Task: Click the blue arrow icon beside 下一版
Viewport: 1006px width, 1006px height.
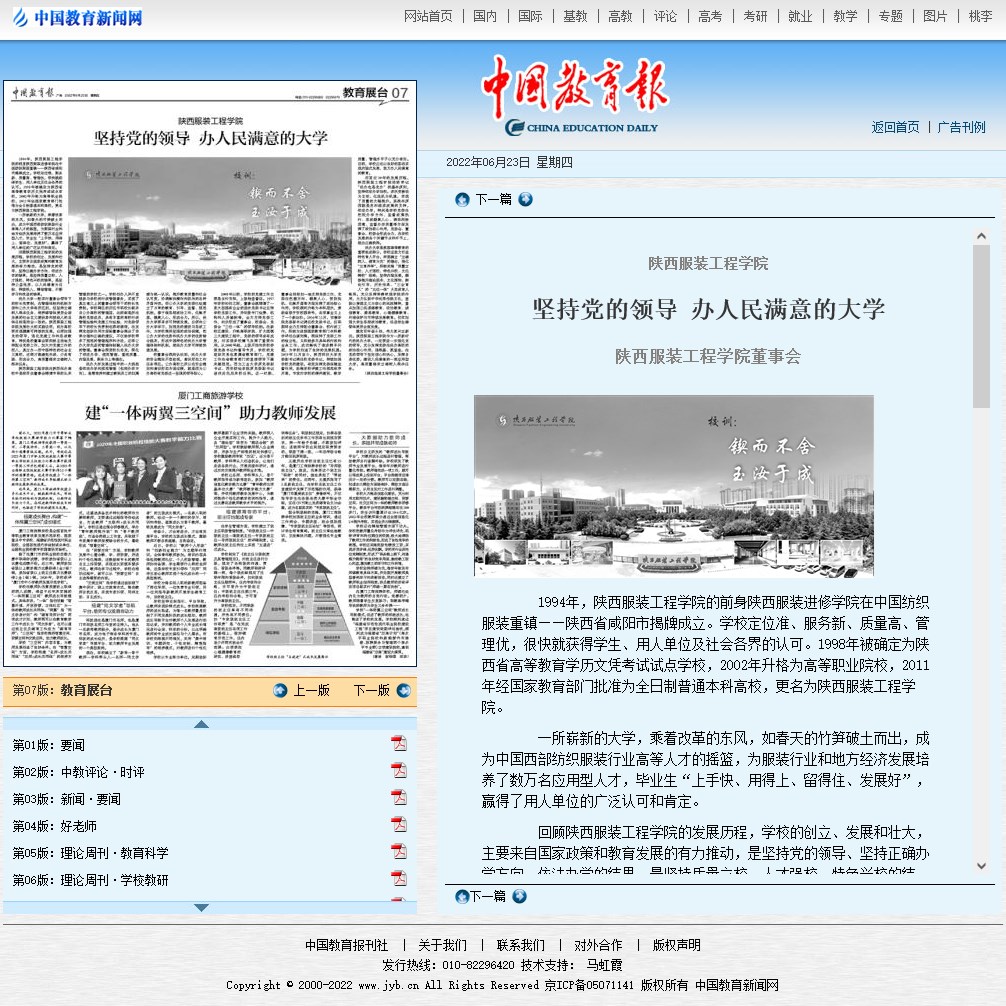Action: click(x=402, y=690)
